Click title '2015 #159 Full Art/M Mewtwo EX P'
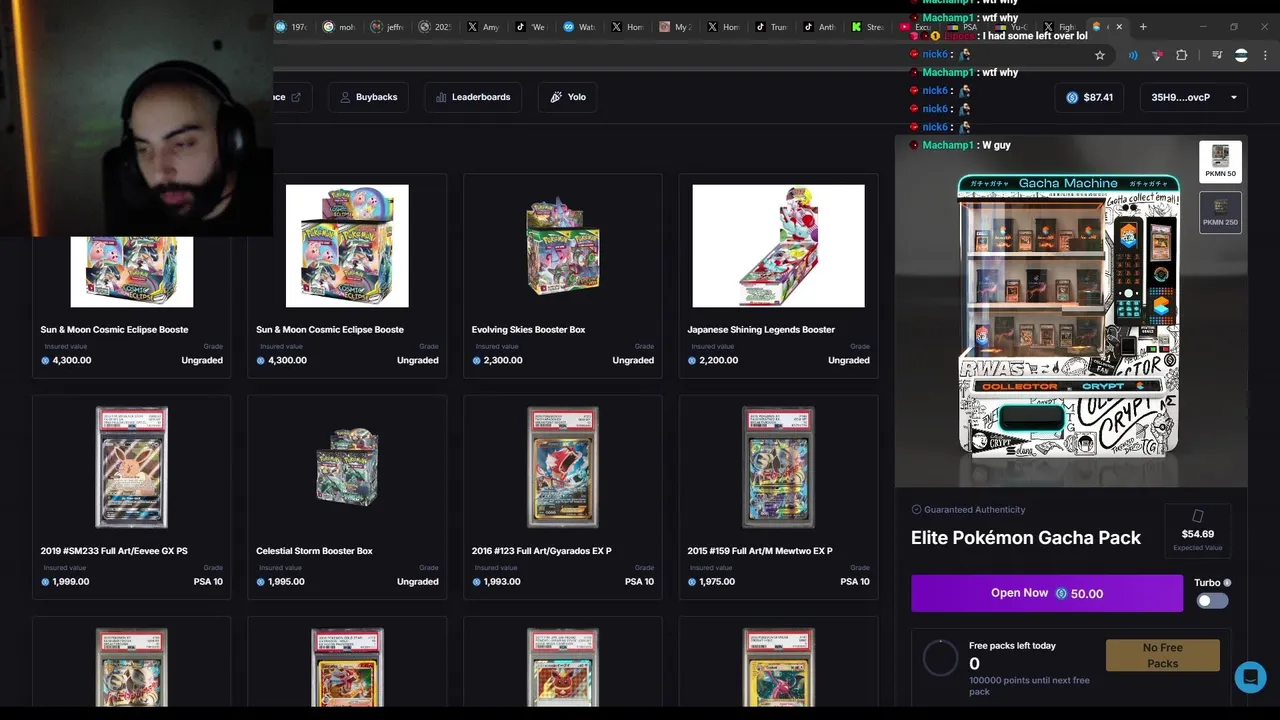 pyautogui.click(x=760, y=551)
